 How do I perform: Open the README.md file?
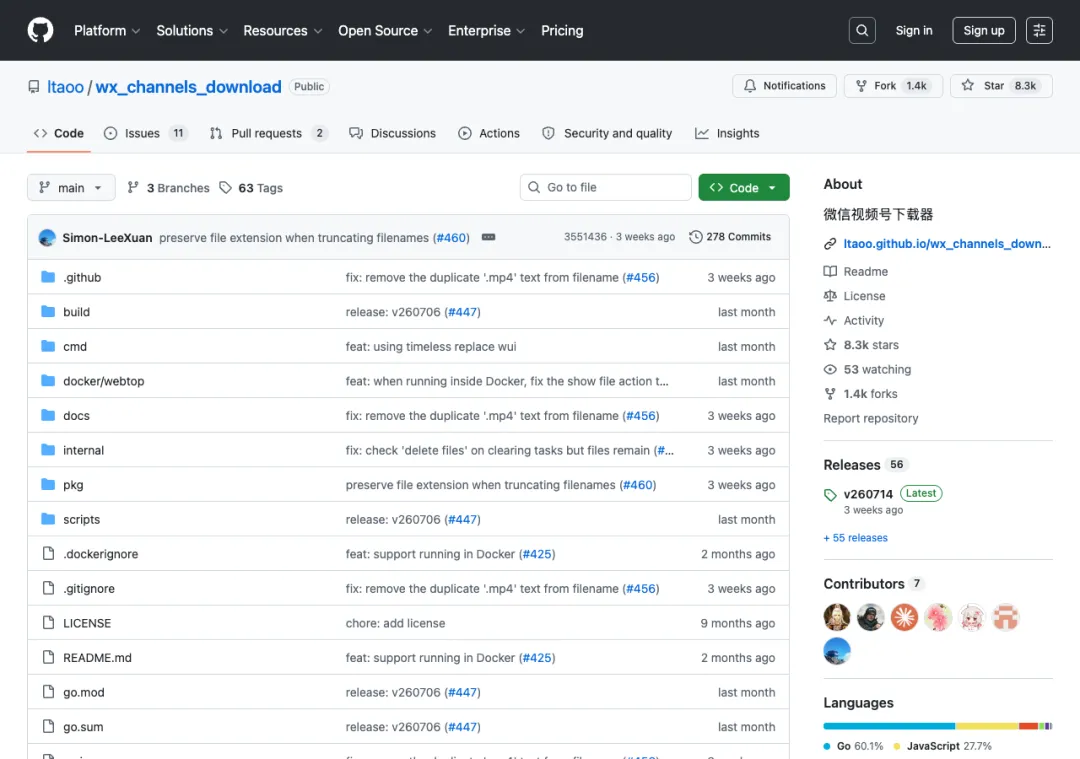coord(97,658)
